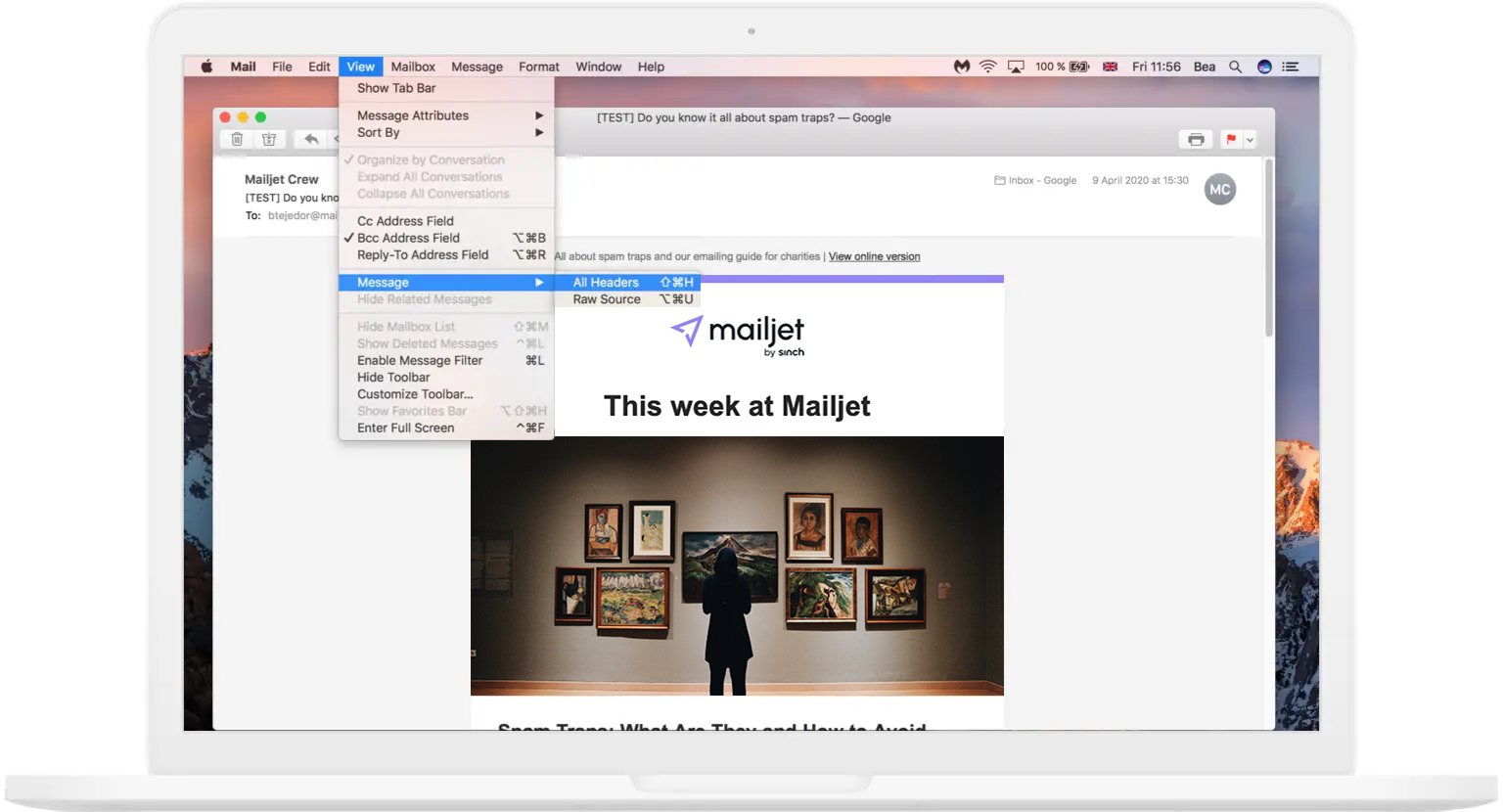Choose Hide Toolbar
The image size is (1503, 812).
446,377
